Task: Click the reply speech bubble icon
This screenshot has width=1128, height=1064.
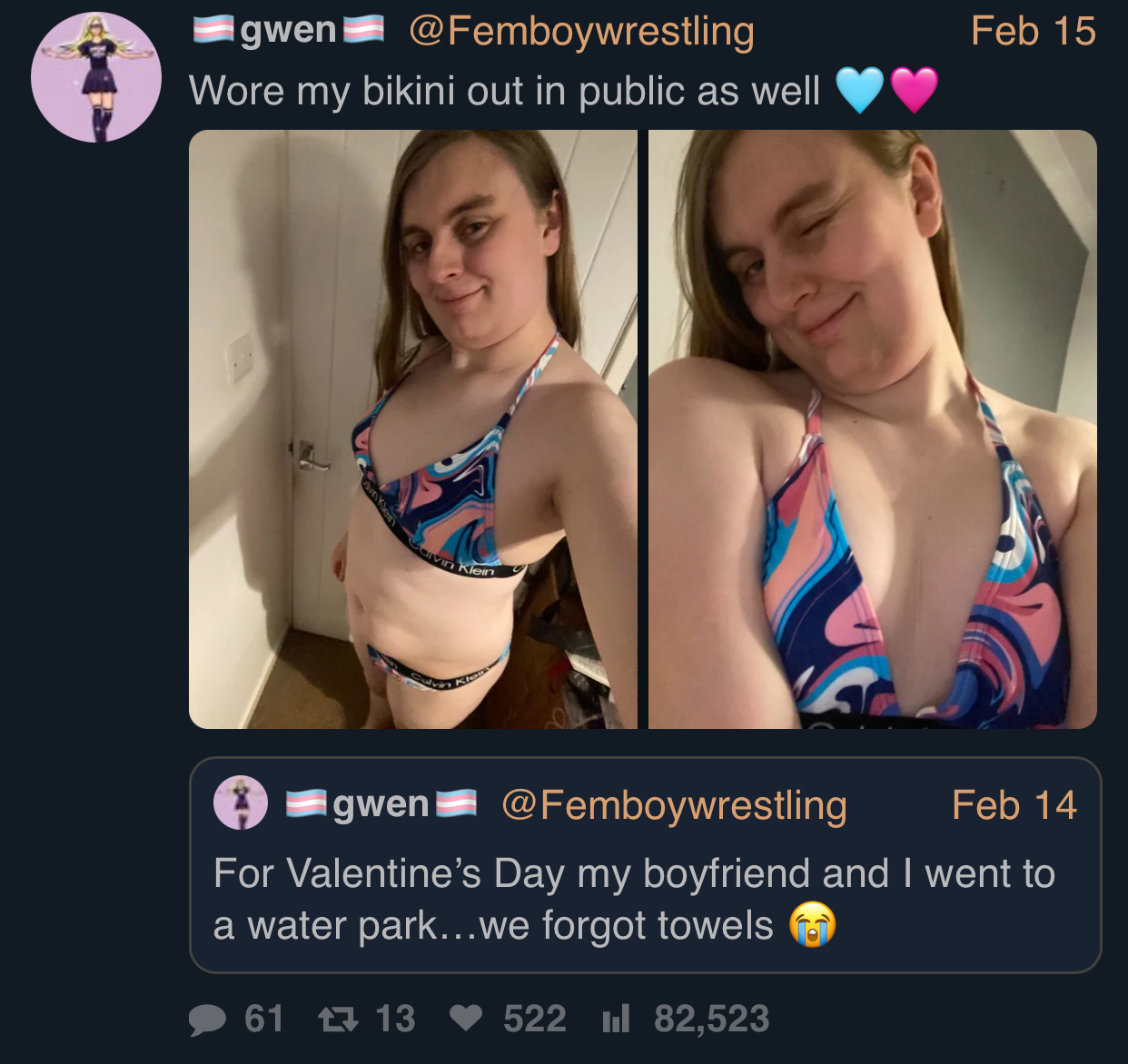Action: [x=207, y=1020]
